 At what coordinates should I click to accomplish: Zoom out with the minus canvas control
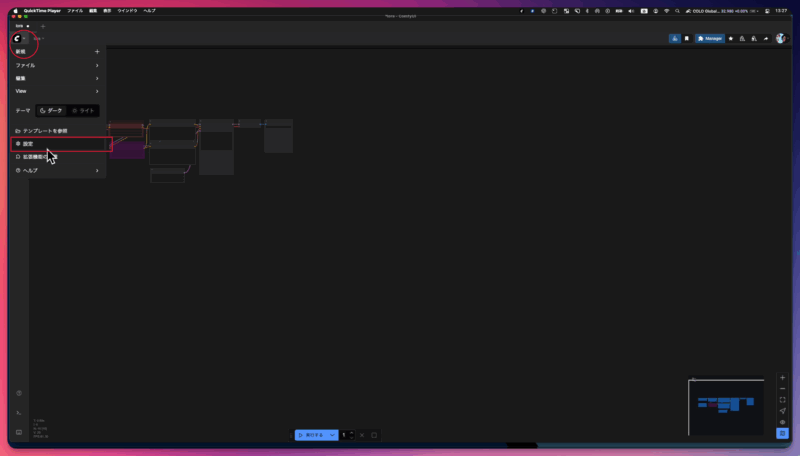(x=782, y=389)
